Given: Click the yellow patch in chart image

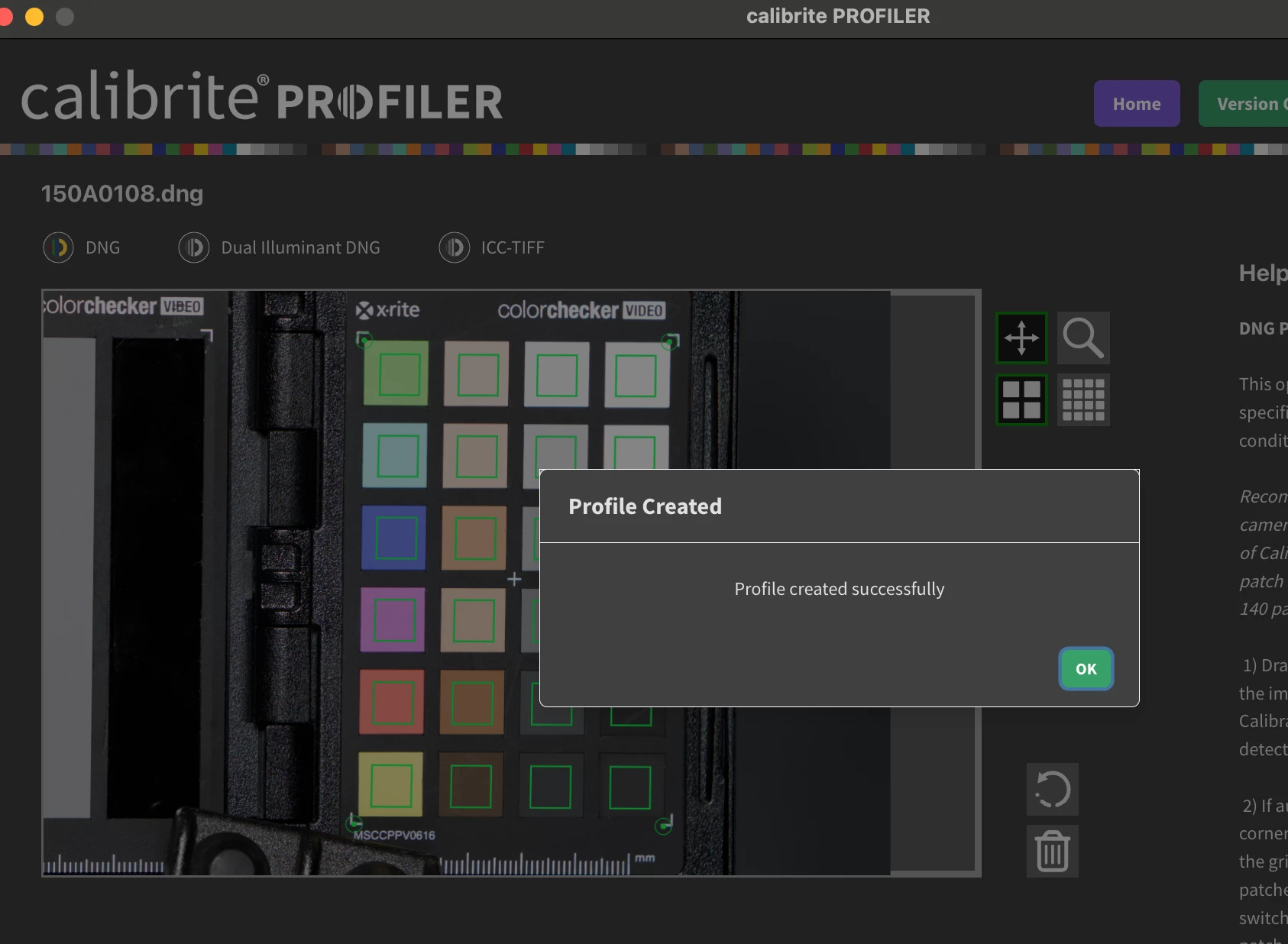Looking at the screenshot, I should (x=390, y=784).
